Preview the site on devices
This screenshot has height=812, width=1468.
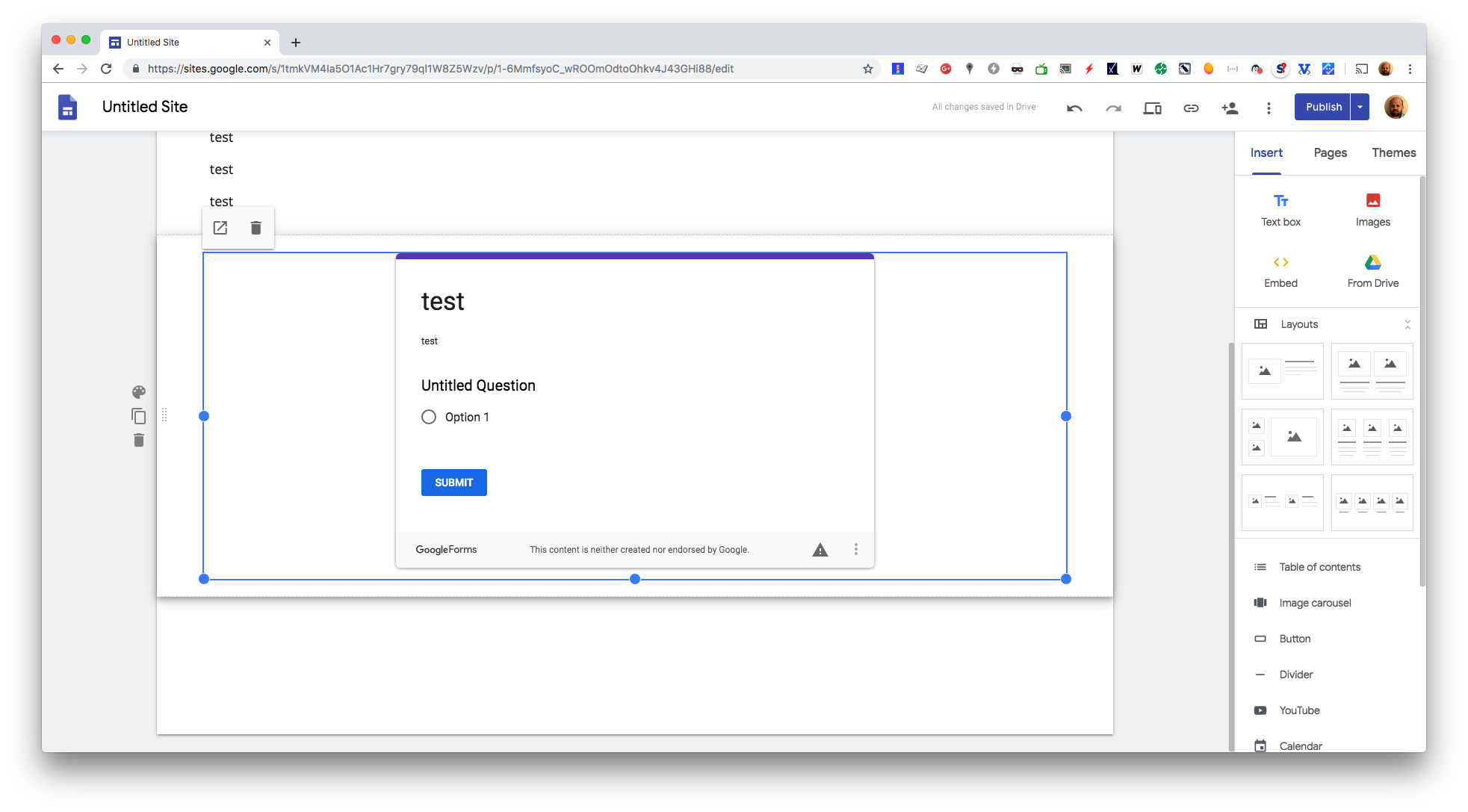click(1151, 107)
